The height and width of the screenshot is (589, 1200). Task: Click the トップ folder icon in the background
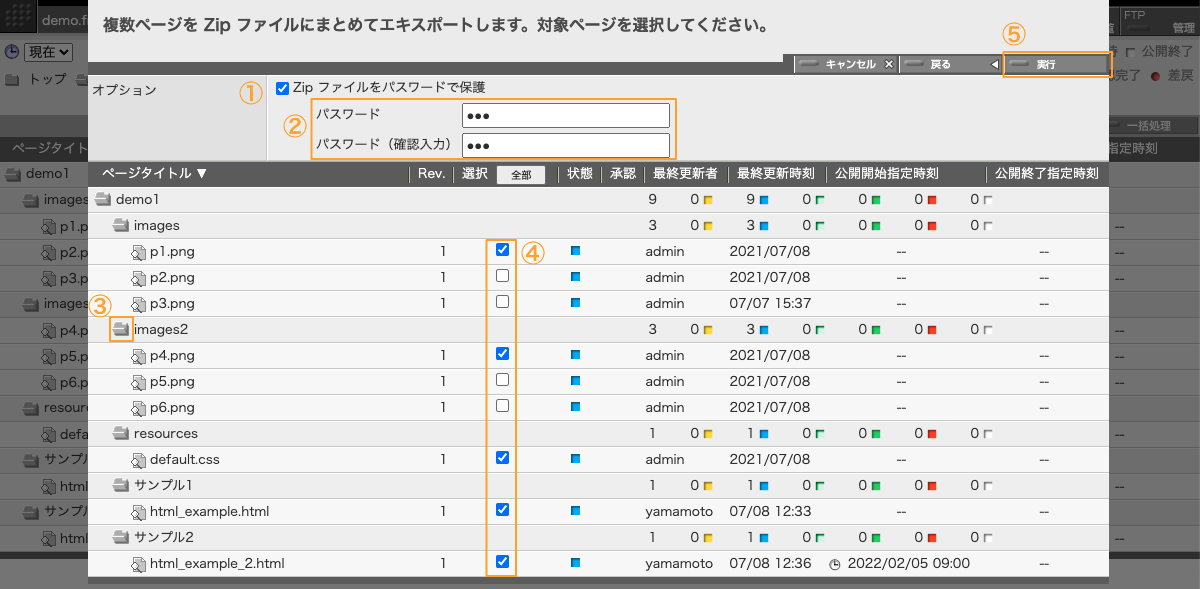click(12, 79)
